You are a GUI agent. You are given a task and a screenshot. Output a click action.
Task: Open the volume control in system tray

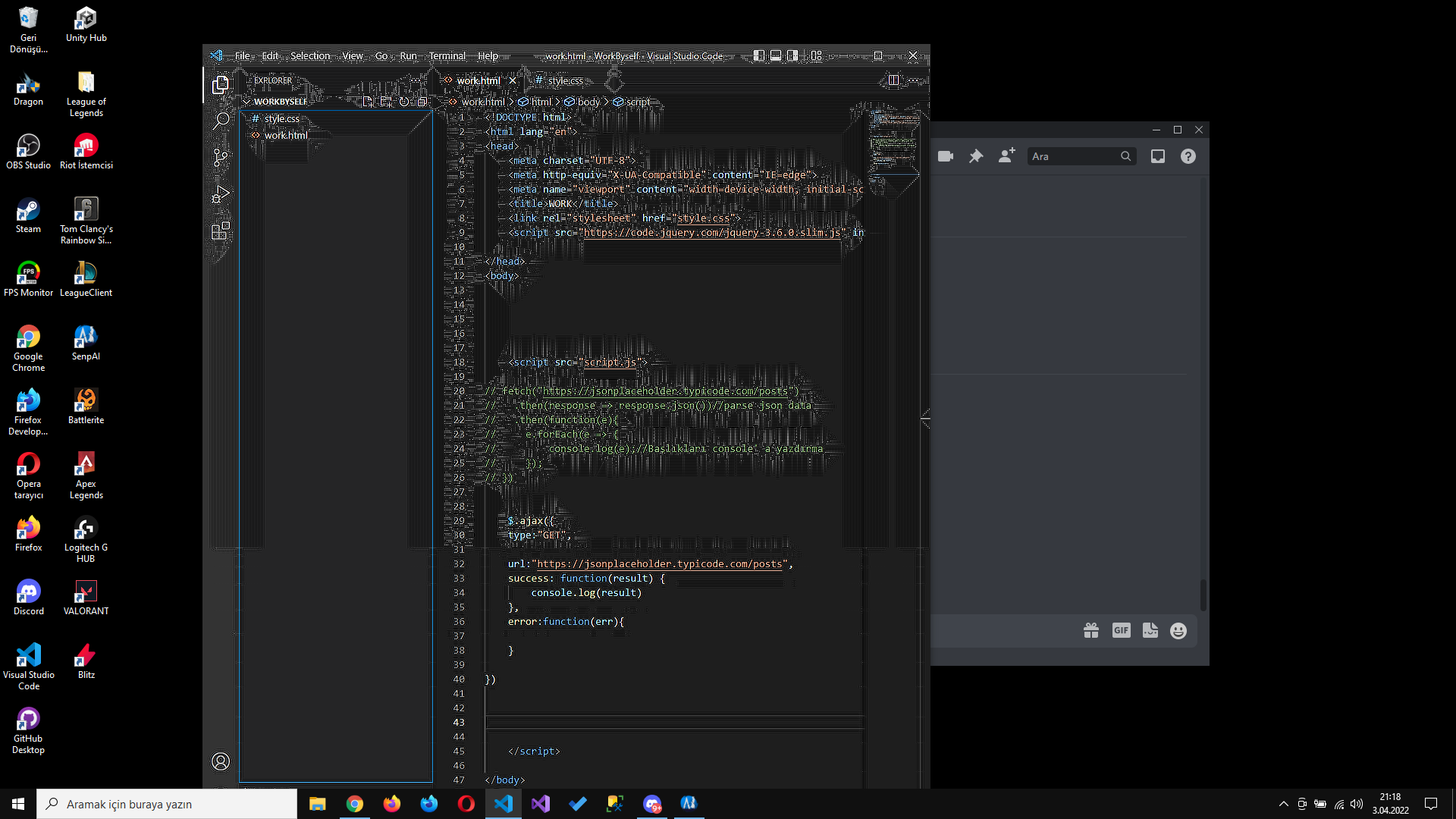tap(1357, 804)
